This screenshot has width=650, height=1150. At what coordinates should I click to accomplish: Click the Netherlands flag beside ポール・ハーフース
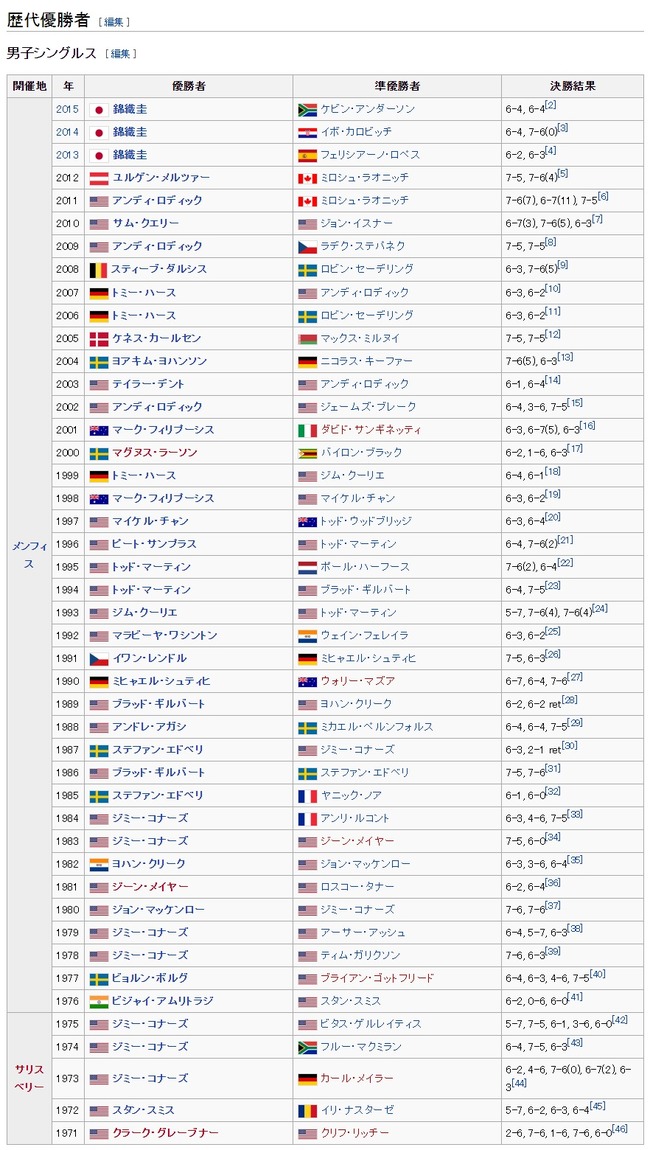(x=307, y=567)
